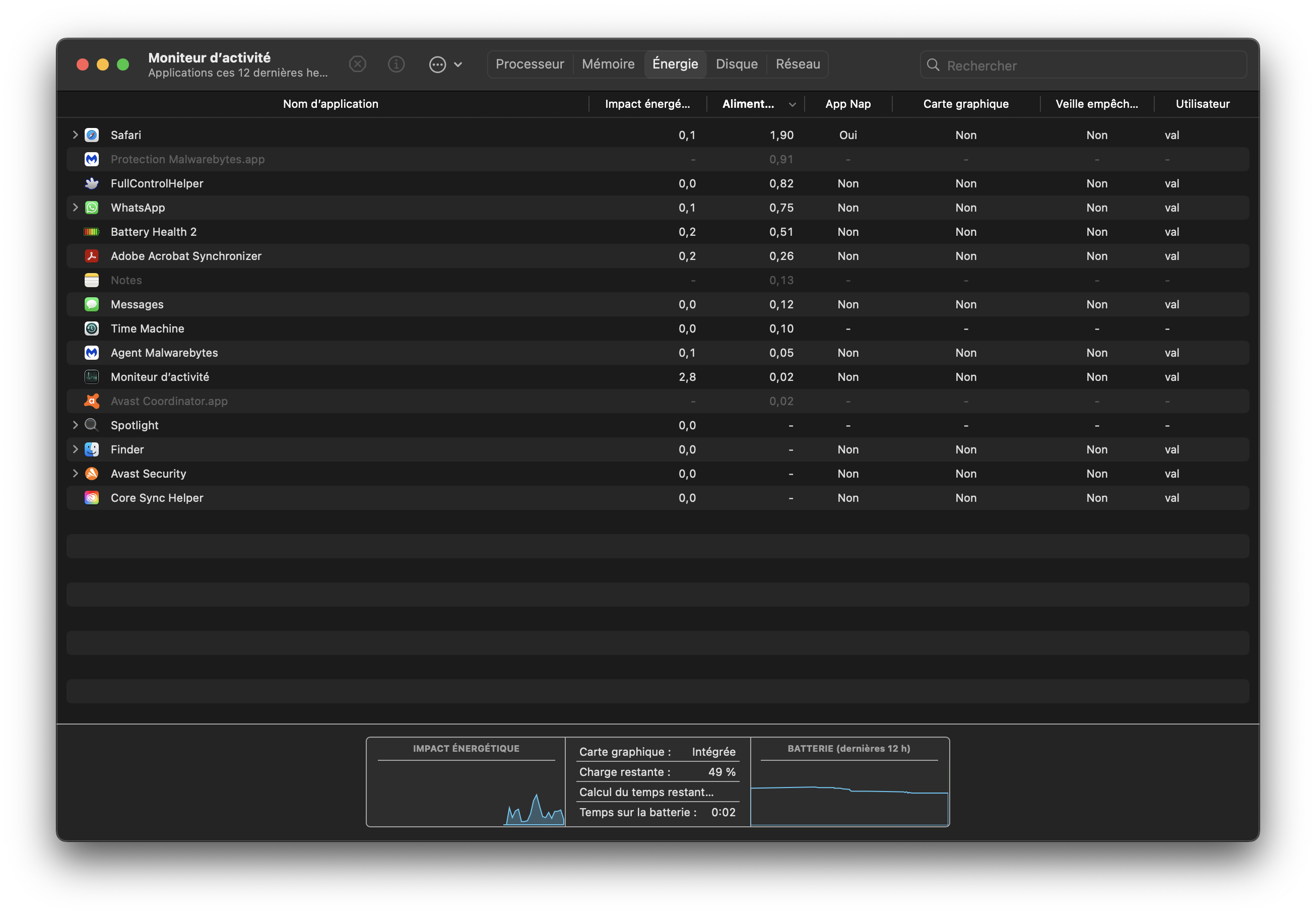Click the Battery Health 2 icon
Image resolution: width=1316 pixels, height=916 pixels.
click(92, 232)
